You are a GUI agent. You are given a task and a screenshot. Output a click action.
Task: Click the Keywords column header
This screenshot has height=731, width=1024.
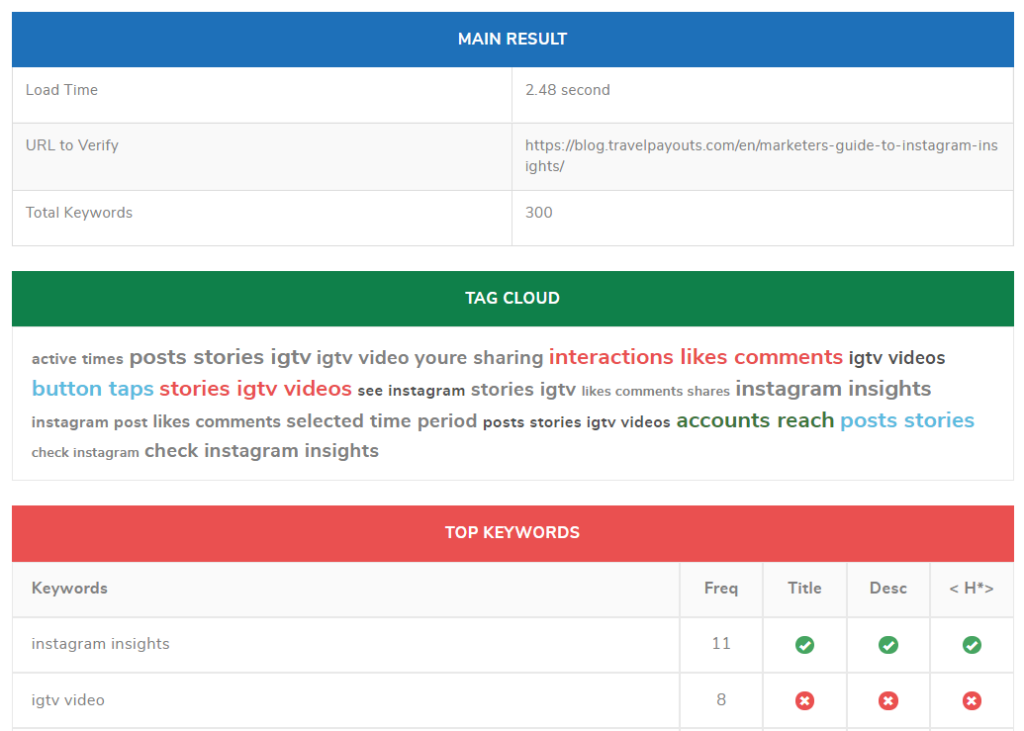69,588
